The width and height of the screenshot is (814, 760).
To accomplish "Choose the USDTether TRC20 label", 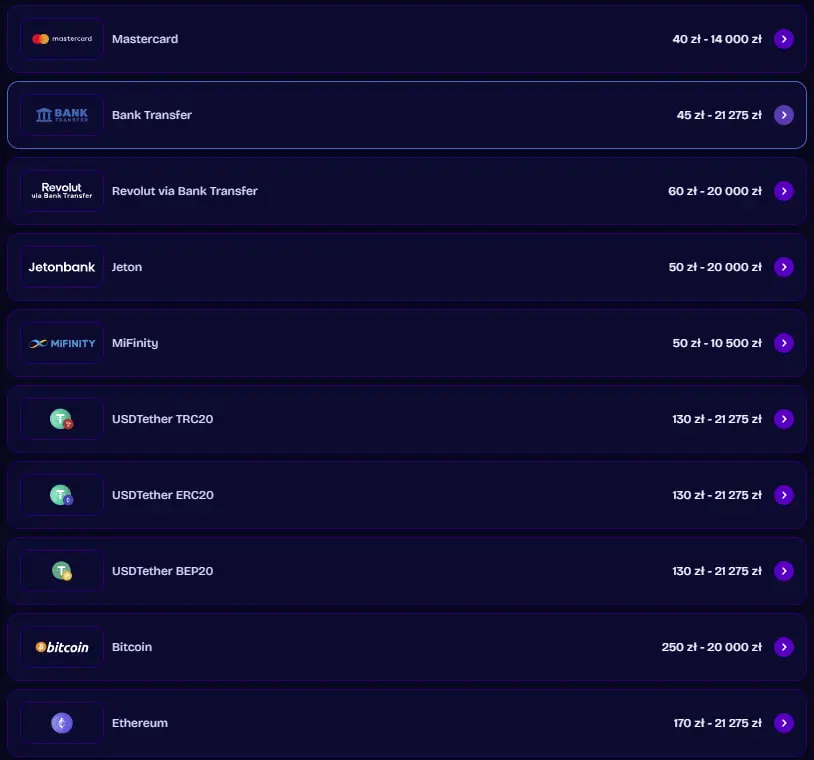I will [162, 419].
